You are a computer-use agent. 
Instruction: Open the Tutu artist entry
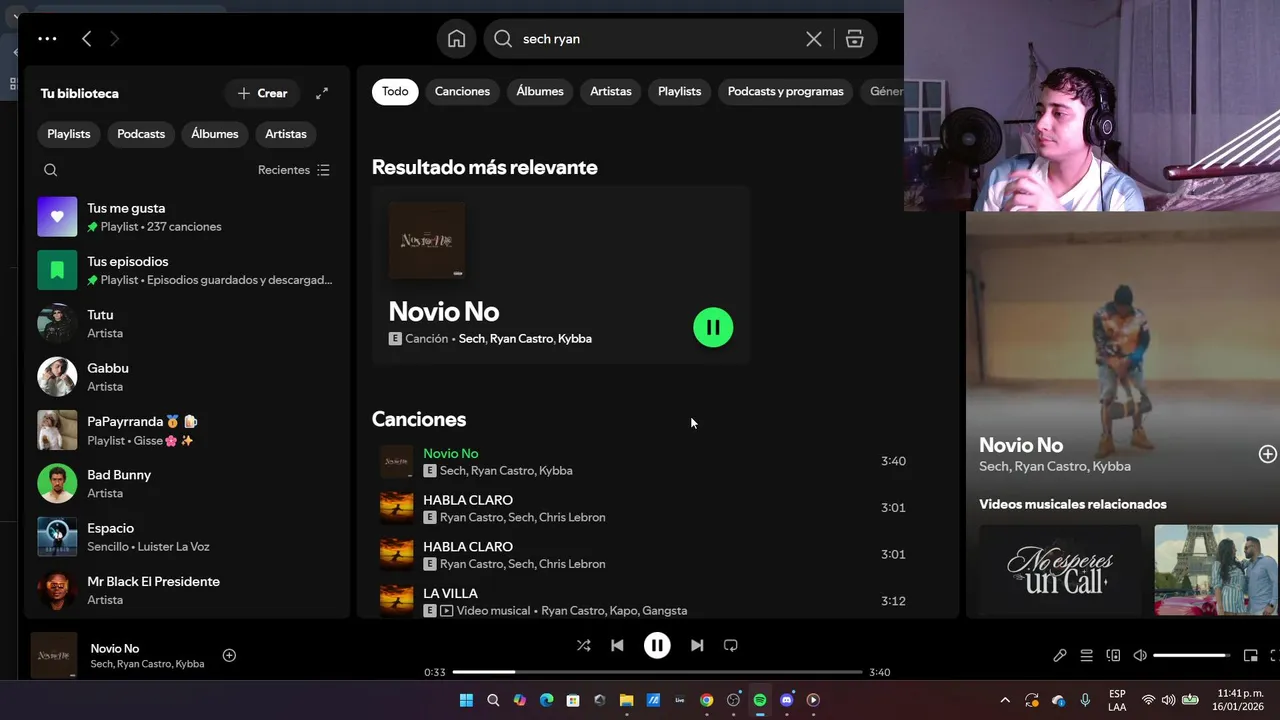click(x=187, y=324)
